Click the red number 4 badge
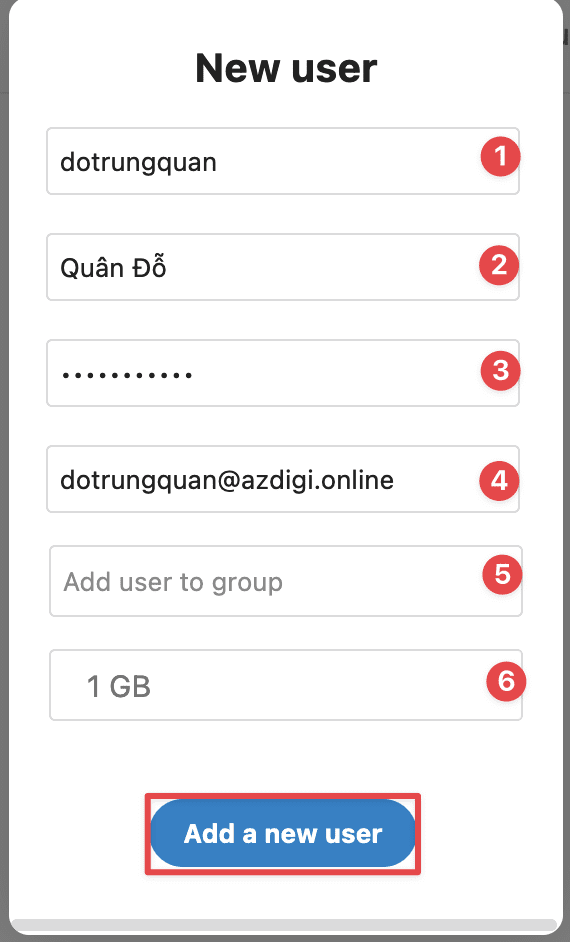The width and height of the screenshot is (570, 942). click(499, 481)
